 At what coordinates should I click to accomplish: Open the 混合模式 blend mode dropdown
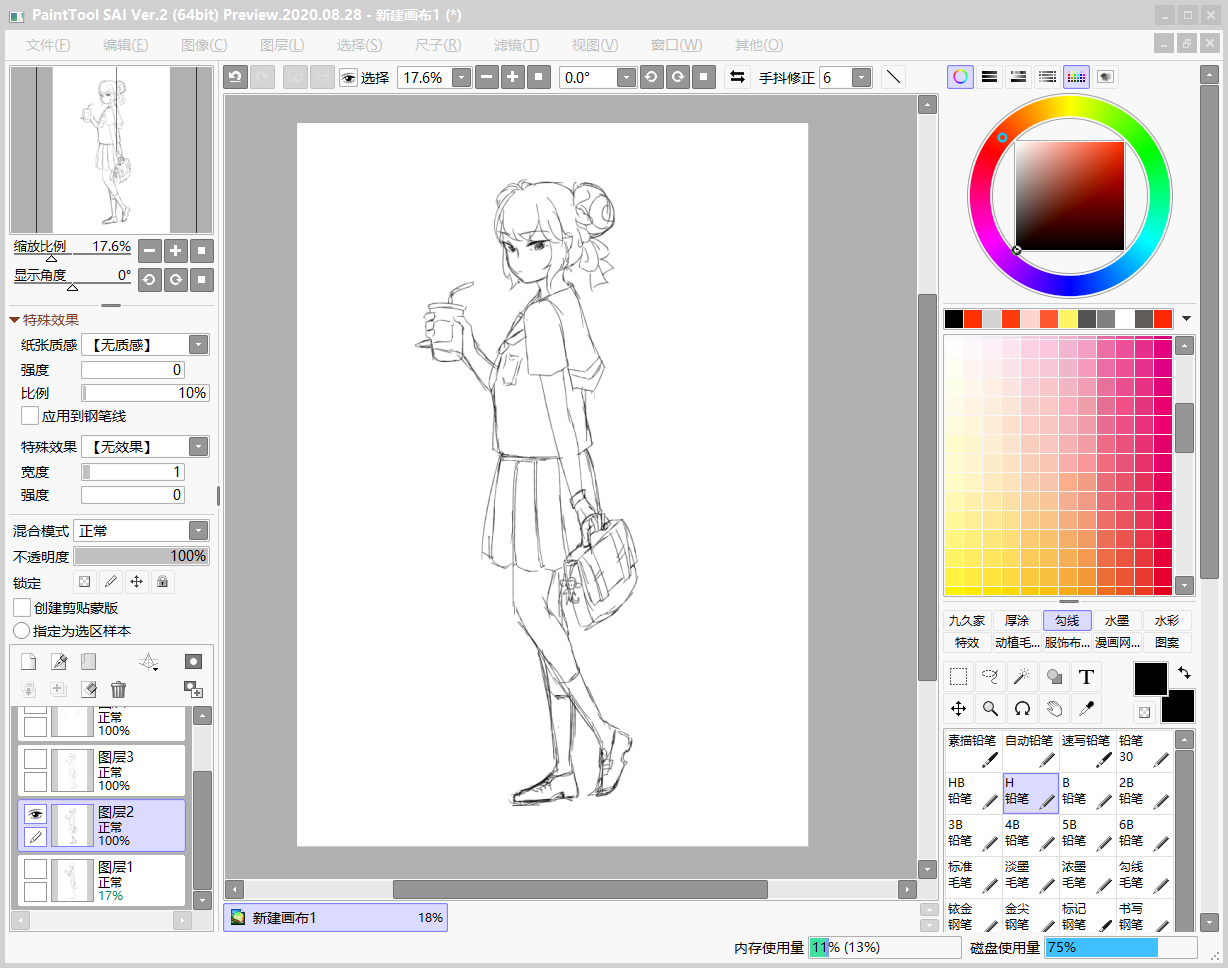tap(199, 531)
